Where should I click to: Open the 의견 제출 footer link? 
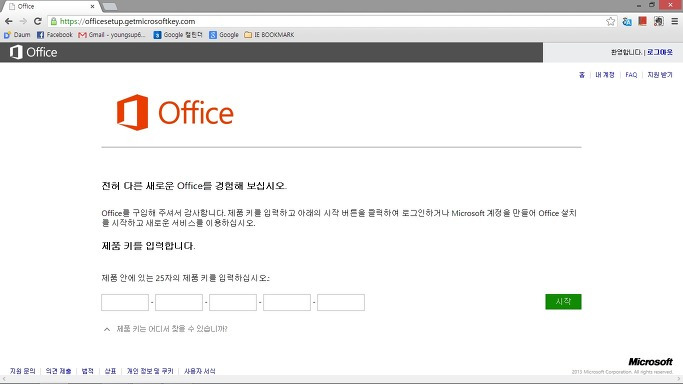[58, 371]
